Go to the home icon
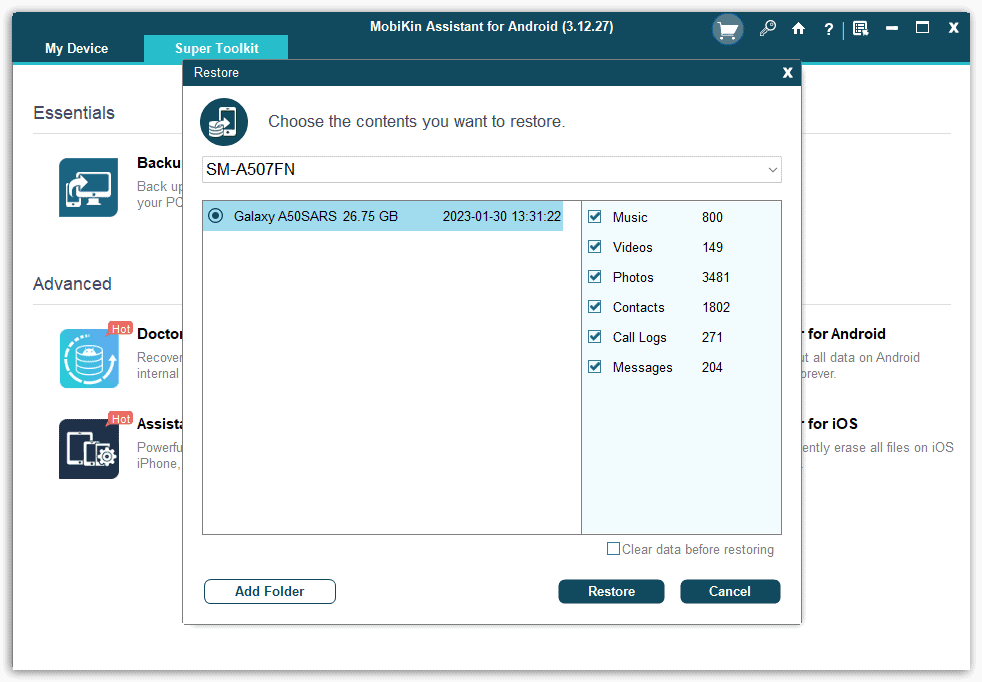982x682 pixels. (798, 28)
